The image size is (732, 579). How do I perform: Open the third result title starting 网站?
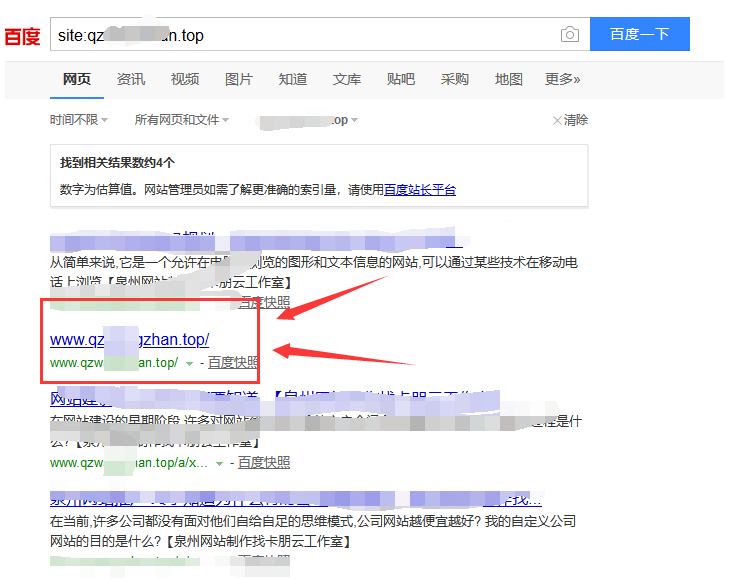(275, 399)
